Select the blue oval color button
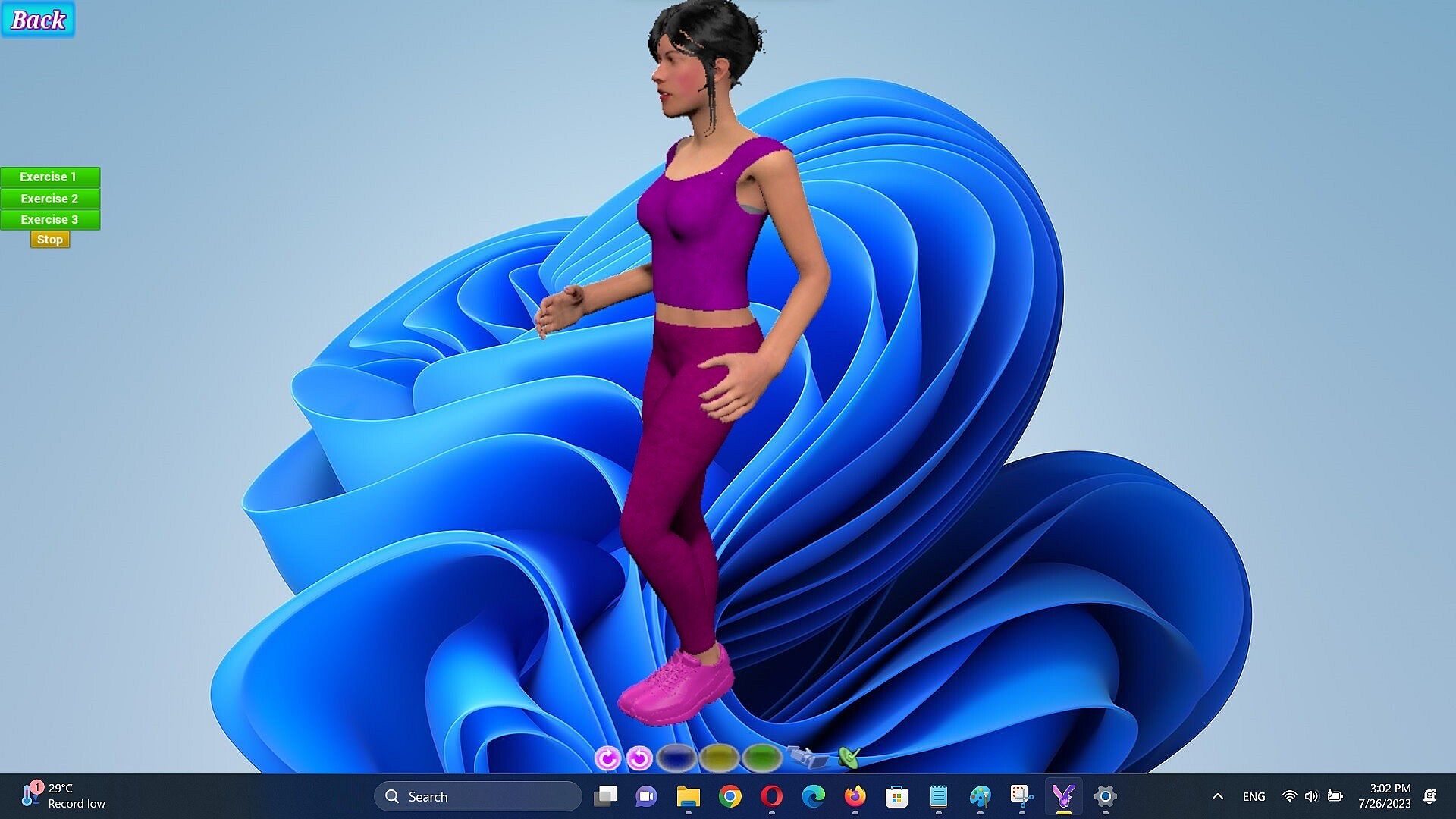1456x819 pixels. [676, 757]
